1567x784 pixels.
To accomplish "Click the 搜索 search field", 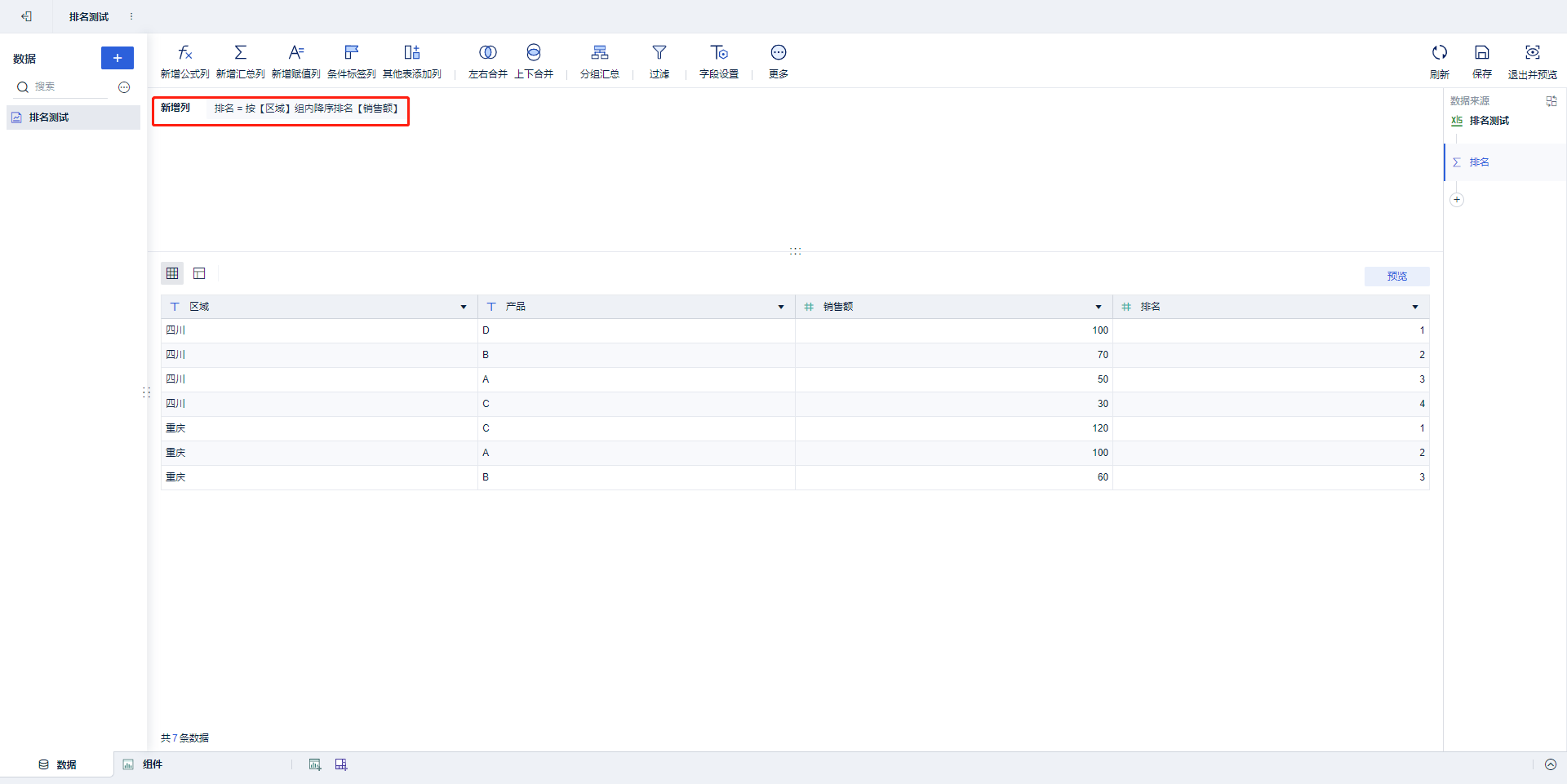I will coord(69,86).
